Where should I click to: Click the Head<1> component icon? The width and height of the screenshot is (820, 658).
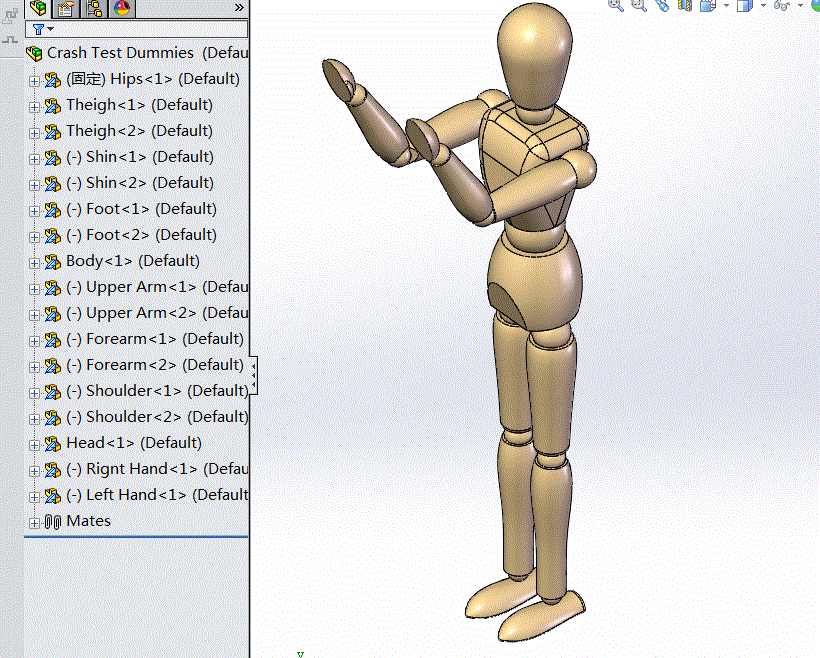(52, 444)
